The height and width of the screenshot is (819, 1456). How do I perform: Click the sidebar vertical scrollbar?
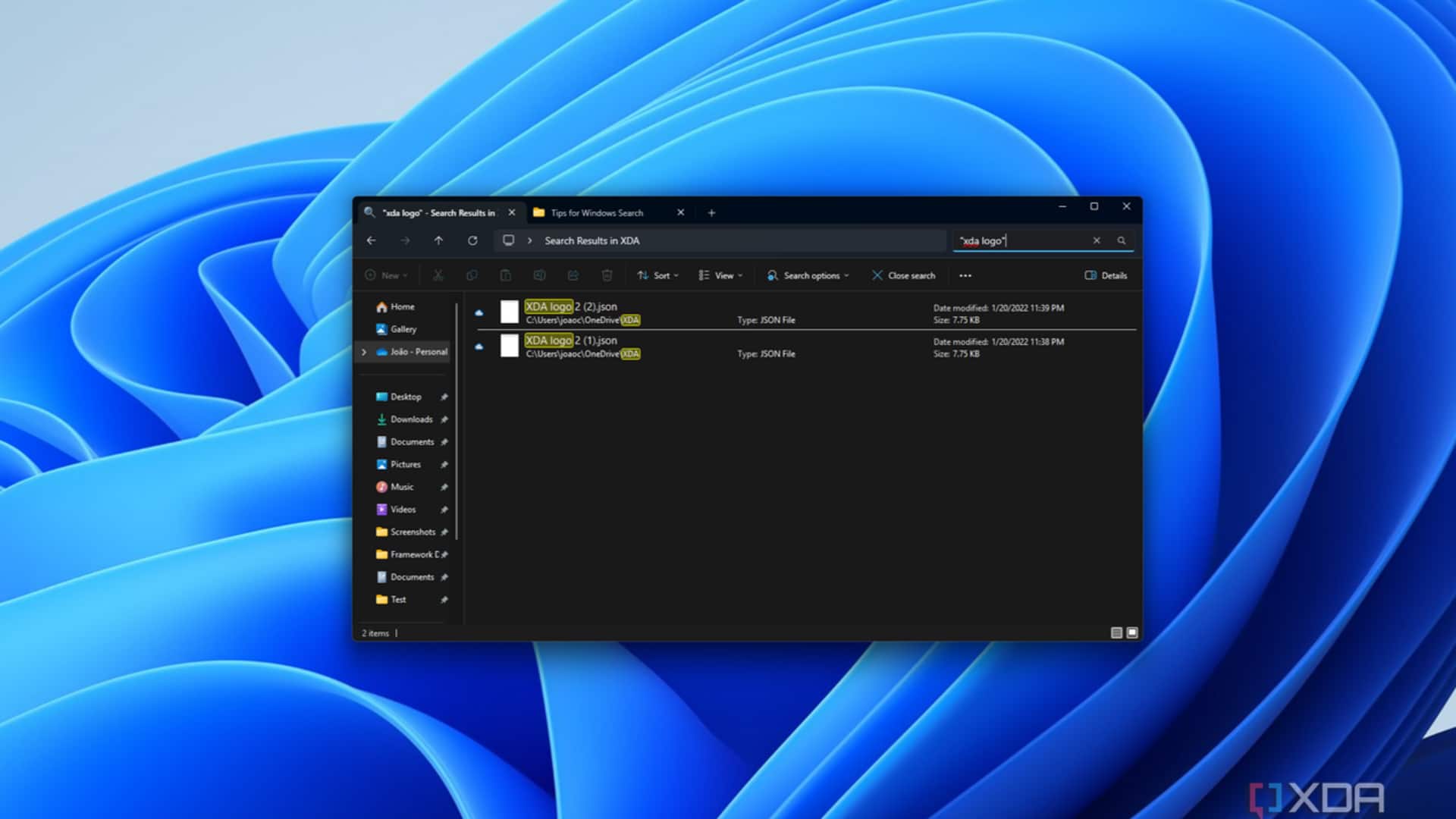coord(457,422)
